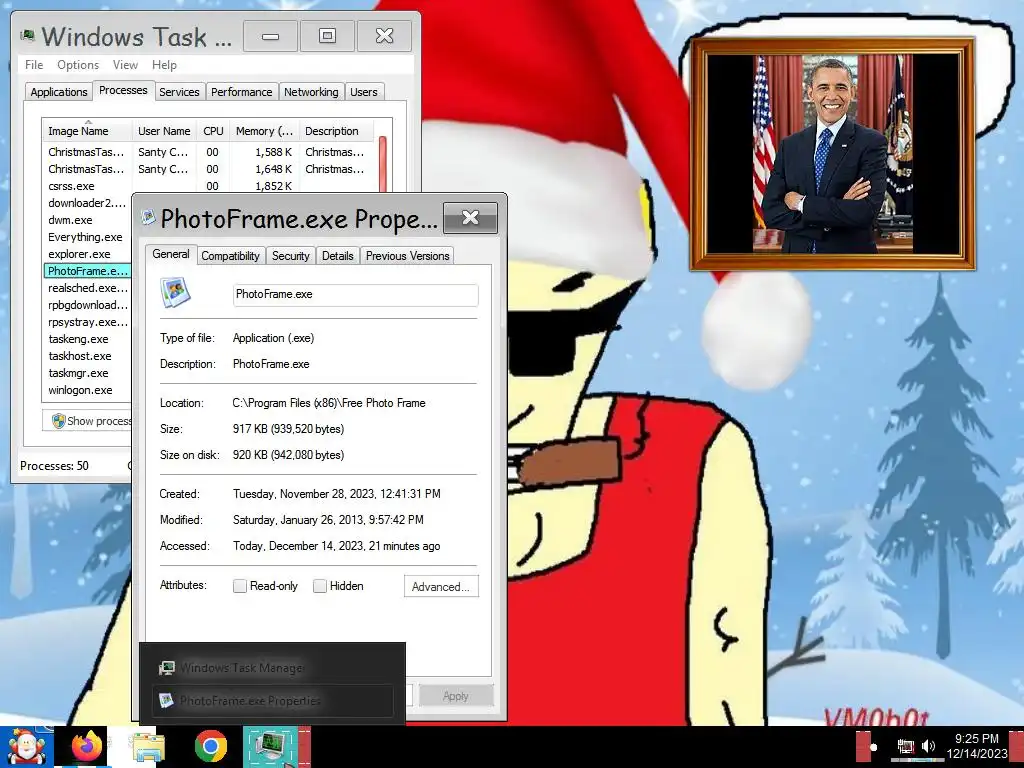
Task: Click the Location path text in Properties
Action: tap(328, 403)
